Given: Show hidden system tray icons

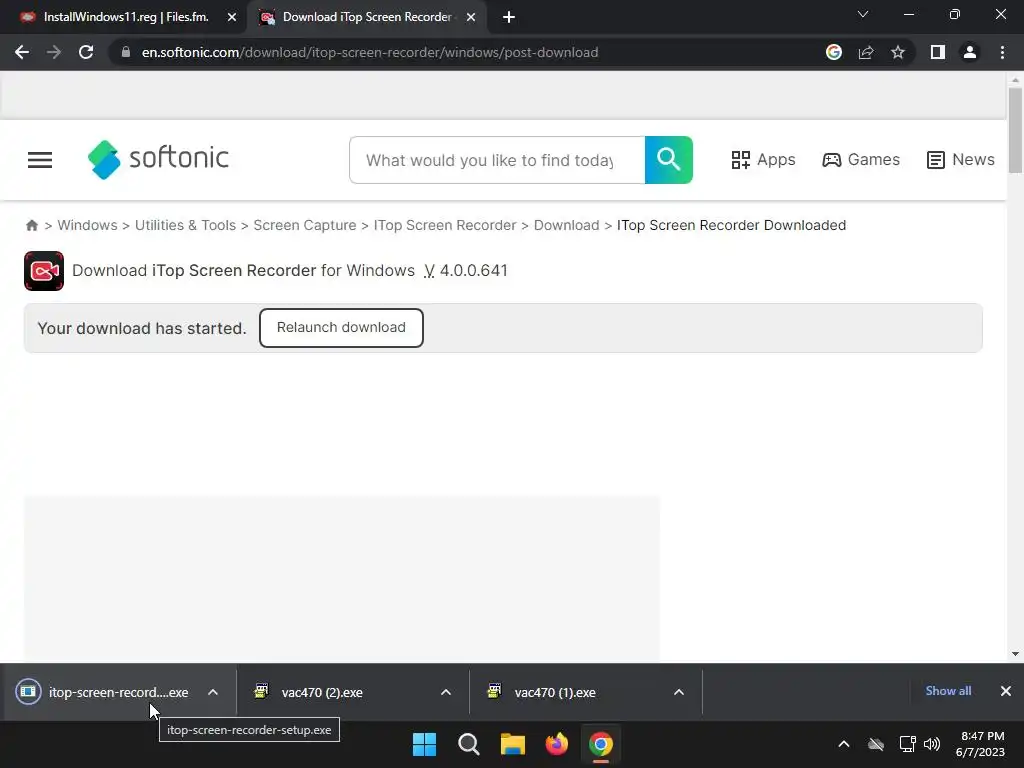Looking at the screenshot, I should click(x=844, y=744).
